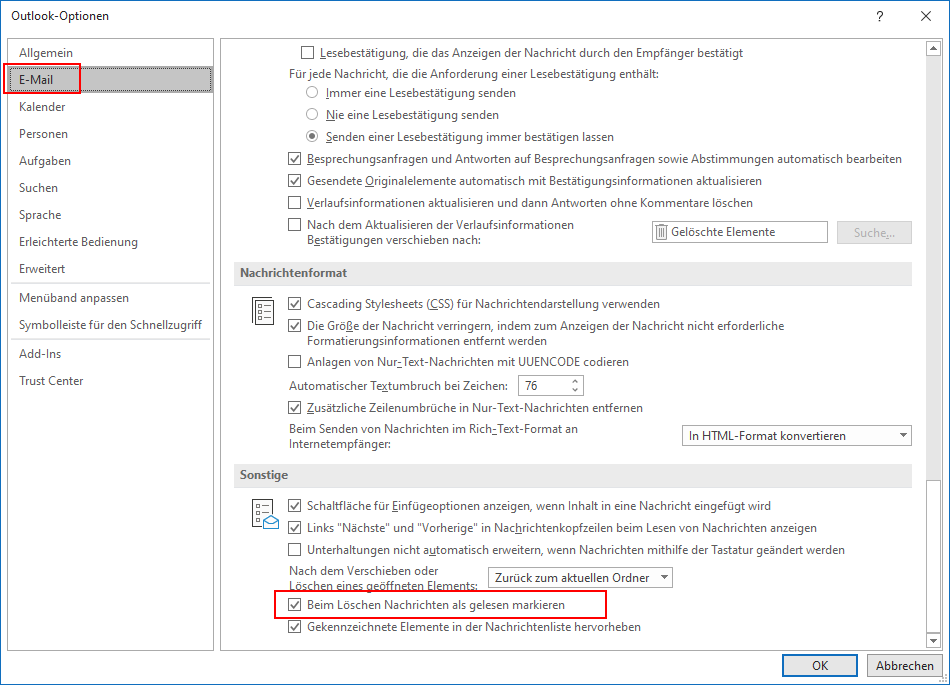
Task: Open Menüband anpassen settings
Action: point(110,297)
